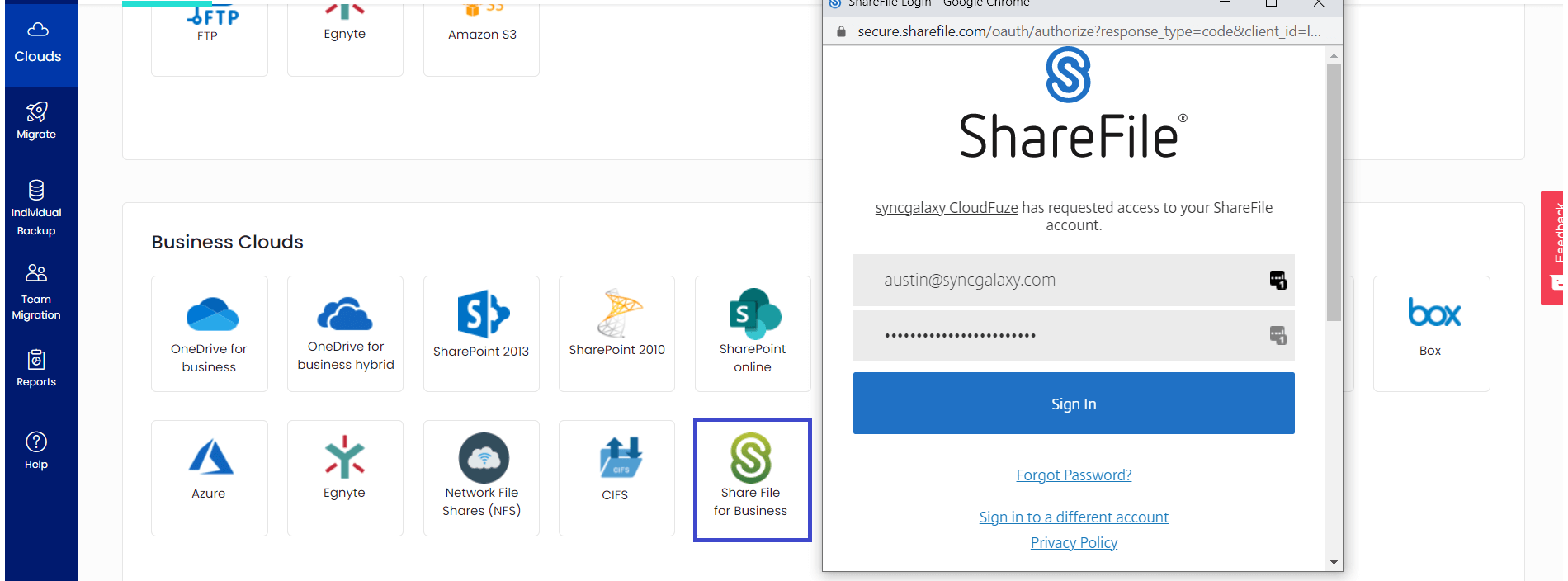Open the Migrate rocket icon

point(36,111)
